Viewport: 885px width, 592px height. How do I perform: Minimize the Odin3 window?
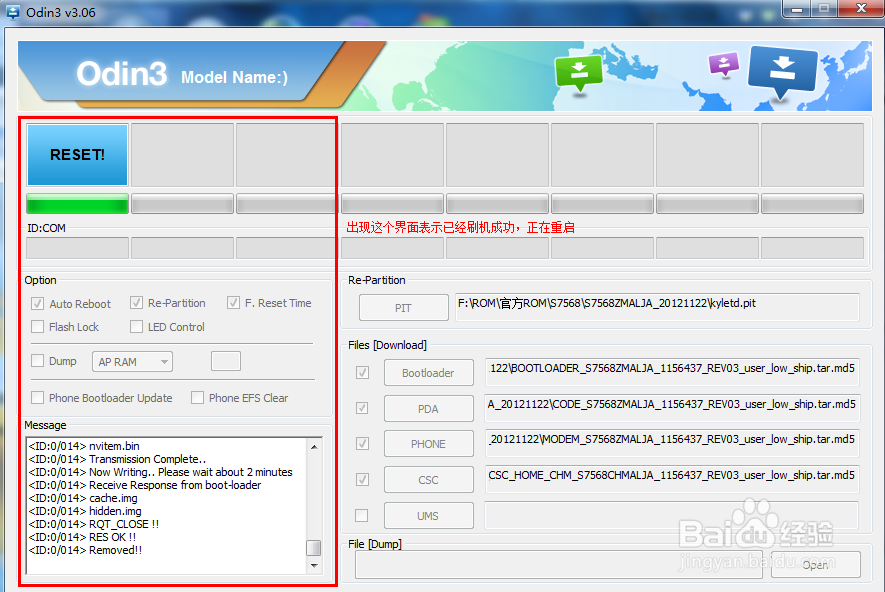coord(797,10)
